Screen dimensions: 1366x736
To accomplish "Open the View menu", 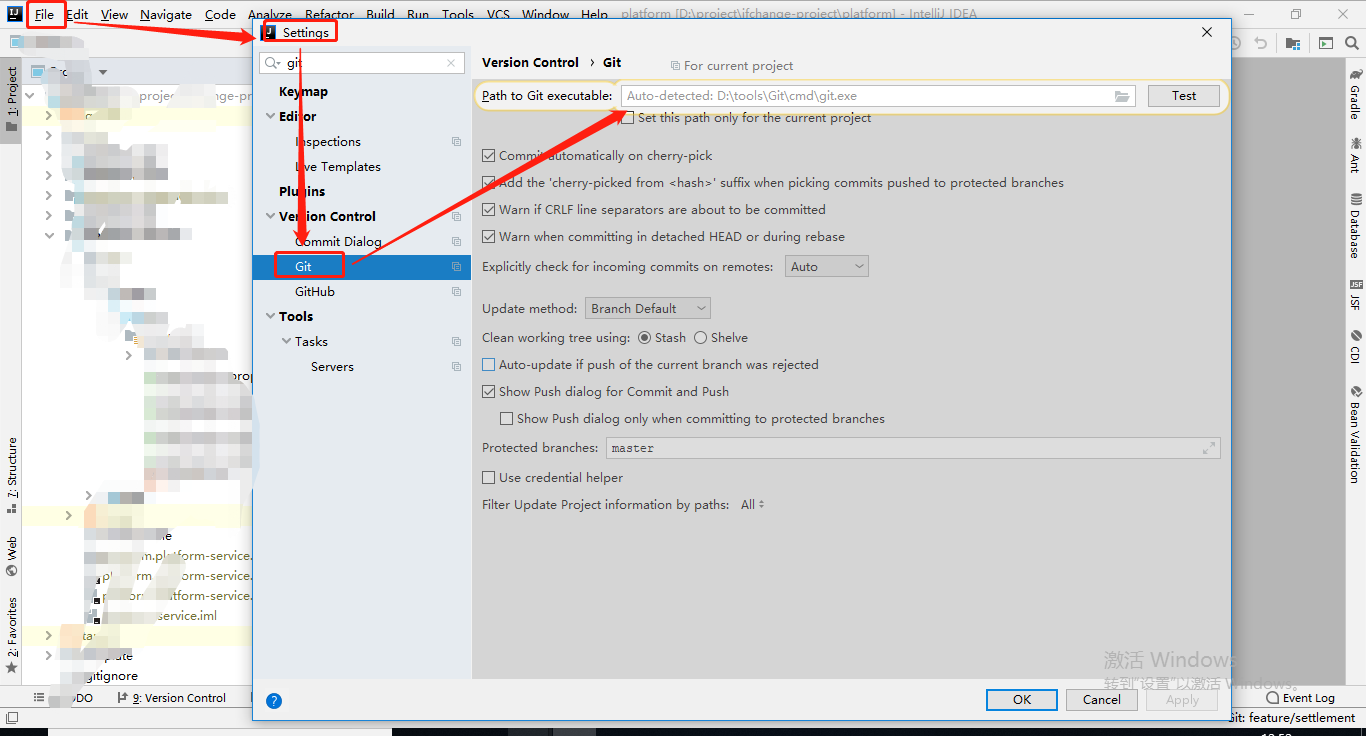I will click(114, 15).
